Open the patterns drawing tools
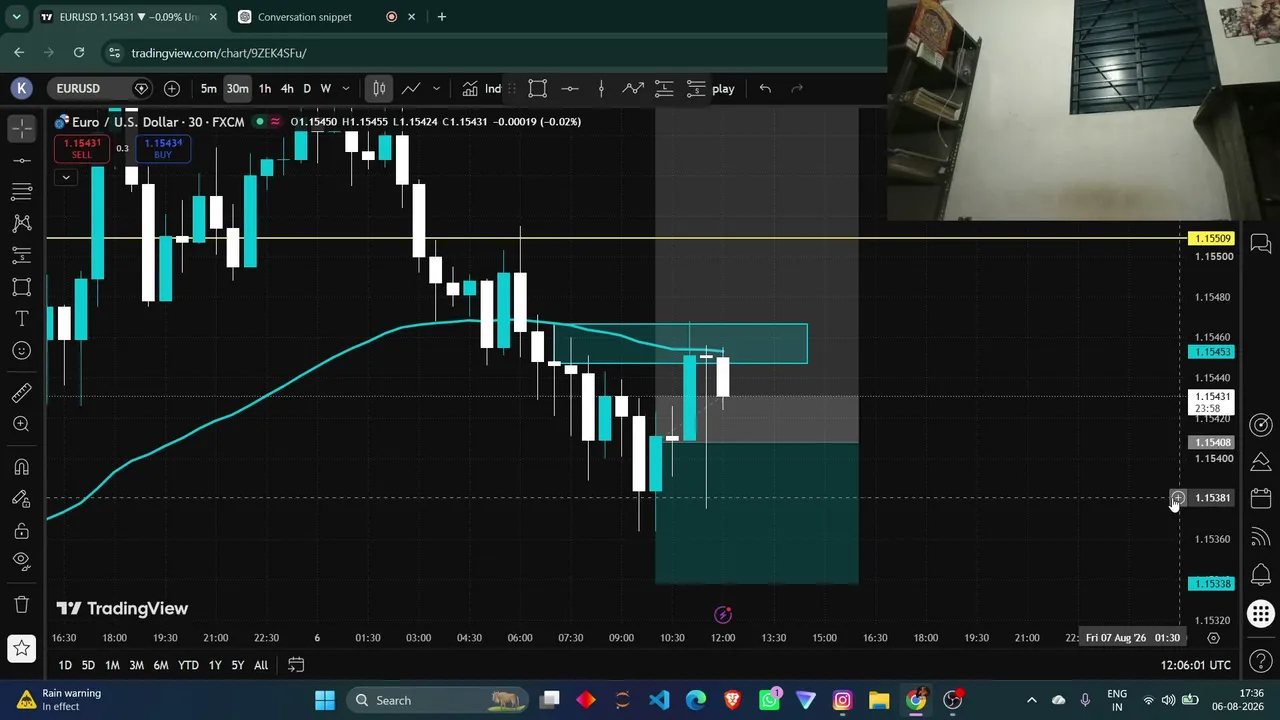Image resolution: width=1280 pixels, height=720 pixels. coord(22,223)
